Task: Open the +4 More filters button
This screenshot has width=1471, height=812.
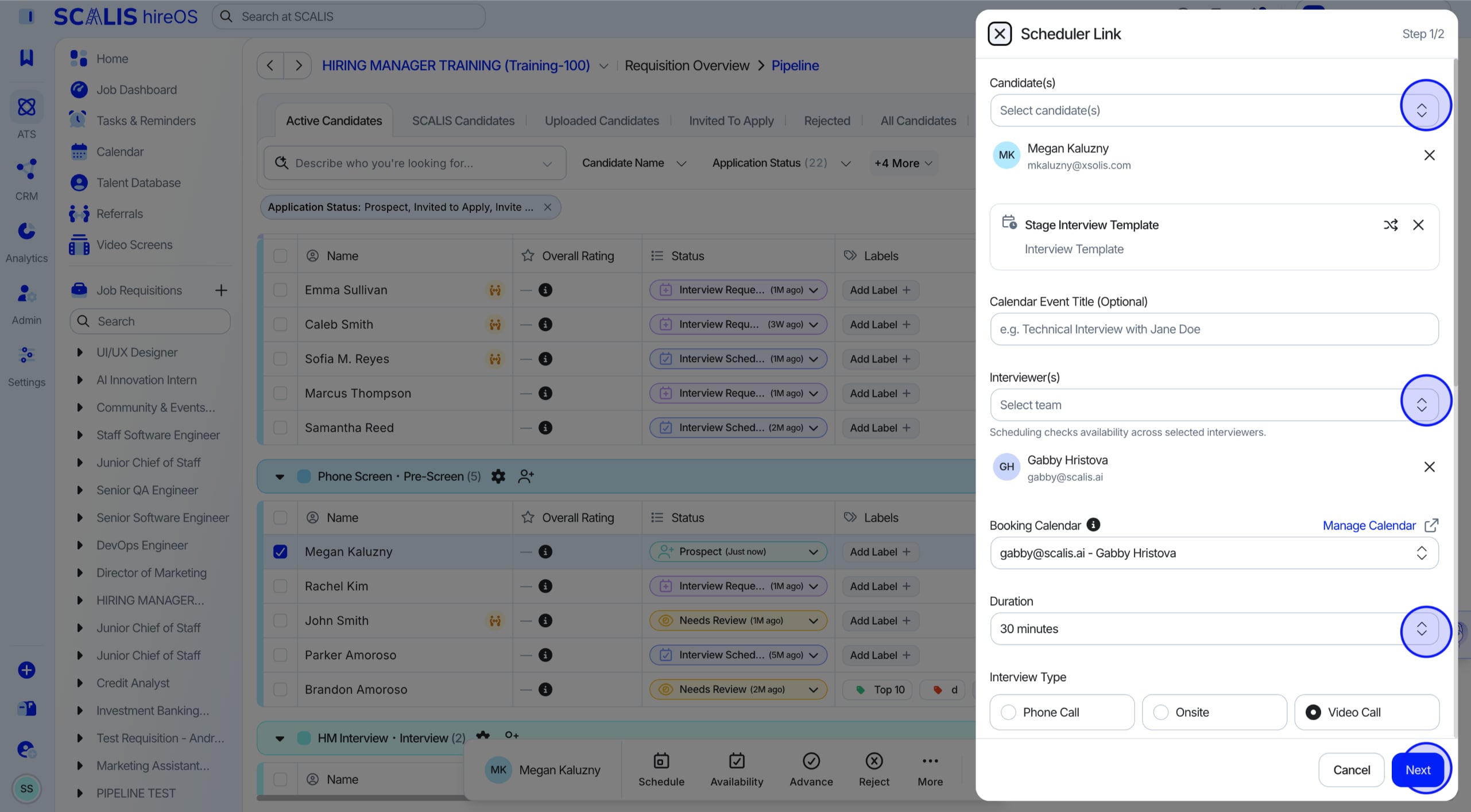Action: pyautogui.click(x=903, y=164)
